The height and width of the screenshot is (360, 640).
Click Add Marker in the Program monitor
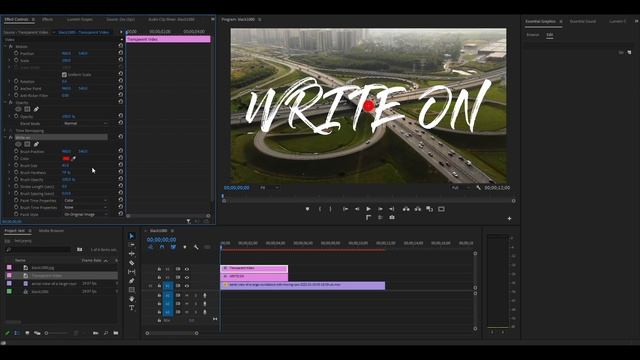coord(307,209)
